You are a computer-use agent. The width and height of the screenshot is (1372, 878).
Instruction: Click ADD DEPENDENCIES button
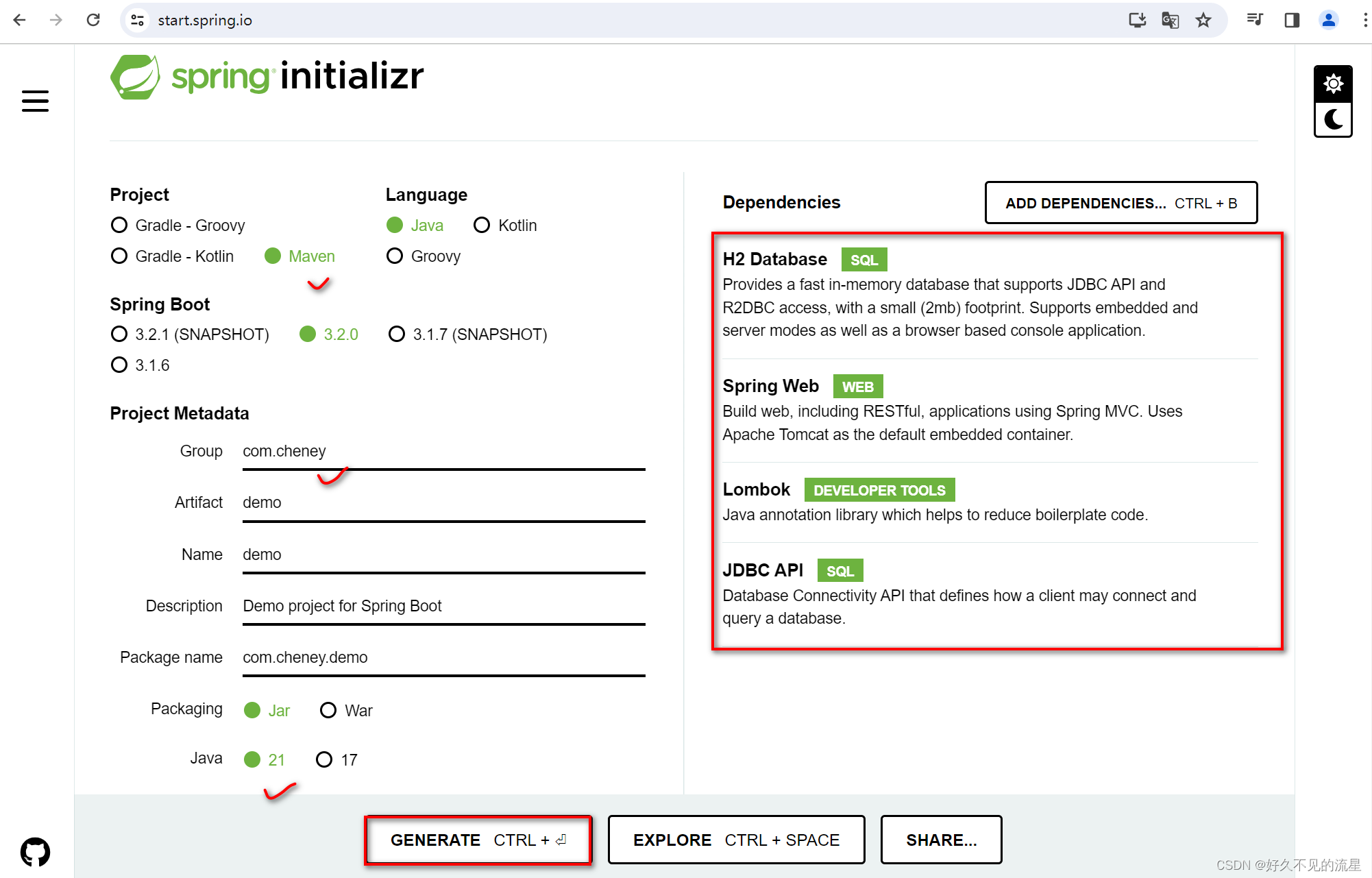1121,203
